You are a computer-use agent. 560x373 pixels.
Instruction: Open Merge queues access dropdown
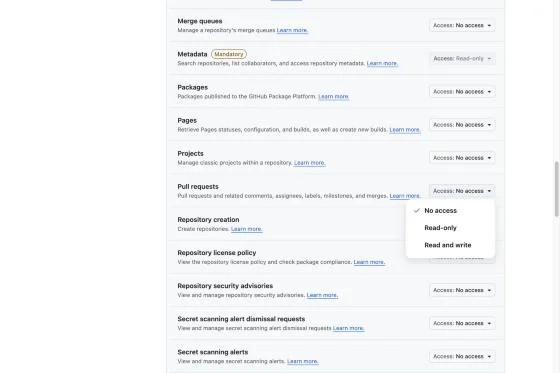tap(462, 25)
